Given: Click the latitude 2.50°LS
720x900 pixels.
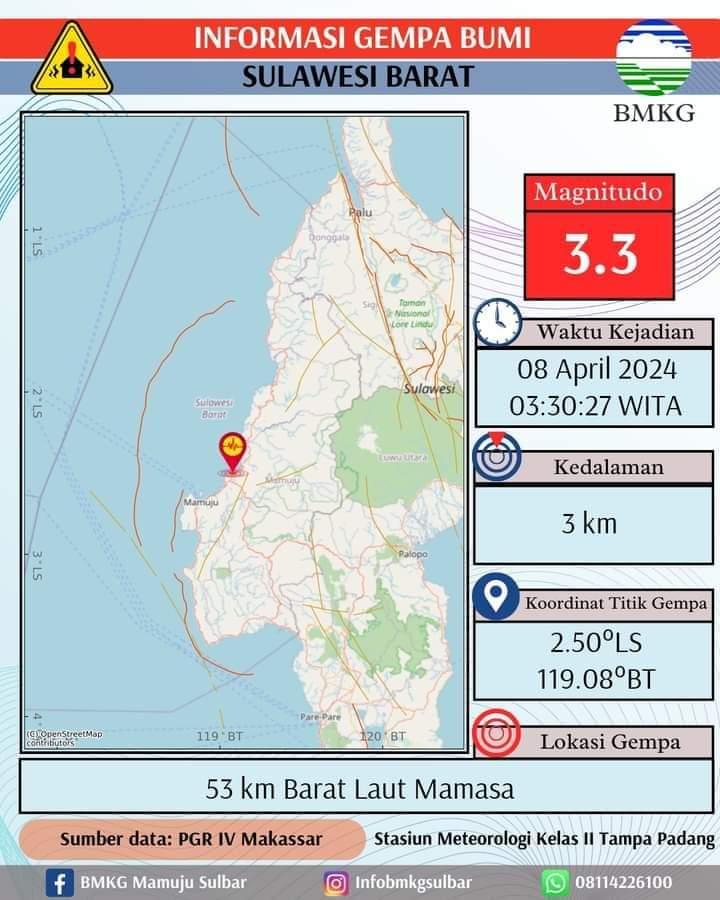Looking at the screenshot, I should pos(596,642).
